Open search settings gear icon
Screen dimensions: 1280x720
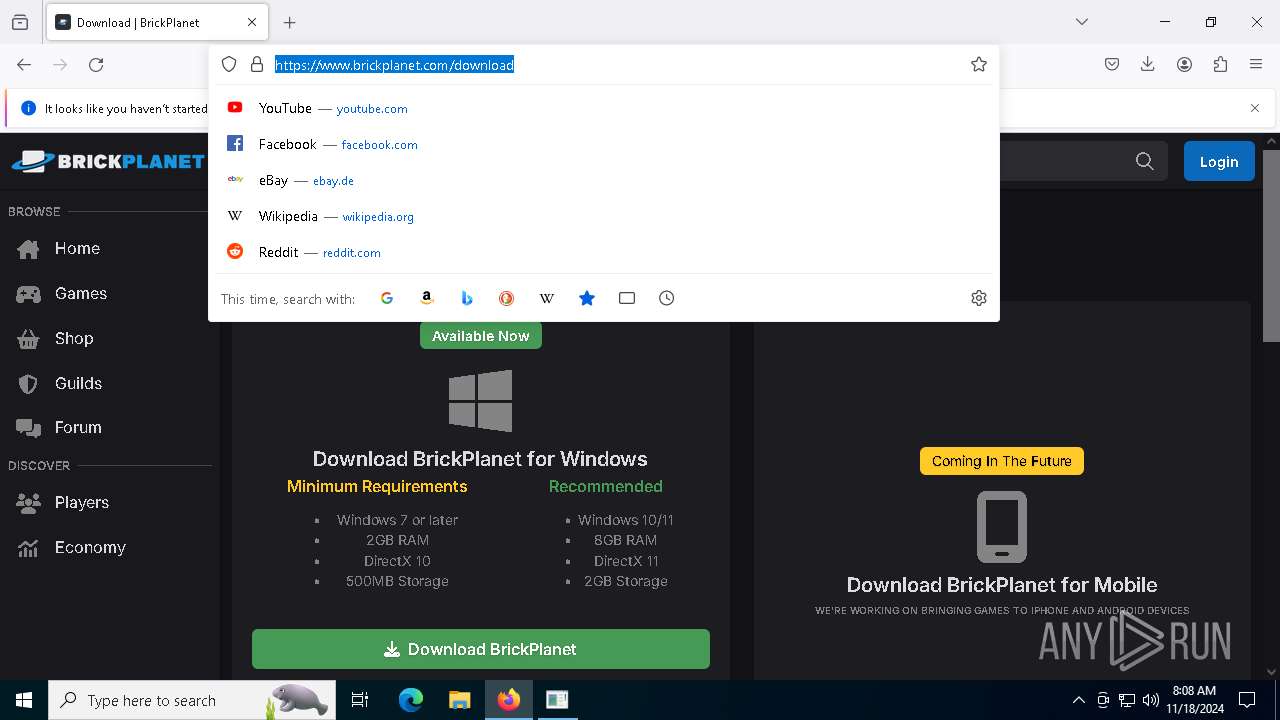point(979,298)
